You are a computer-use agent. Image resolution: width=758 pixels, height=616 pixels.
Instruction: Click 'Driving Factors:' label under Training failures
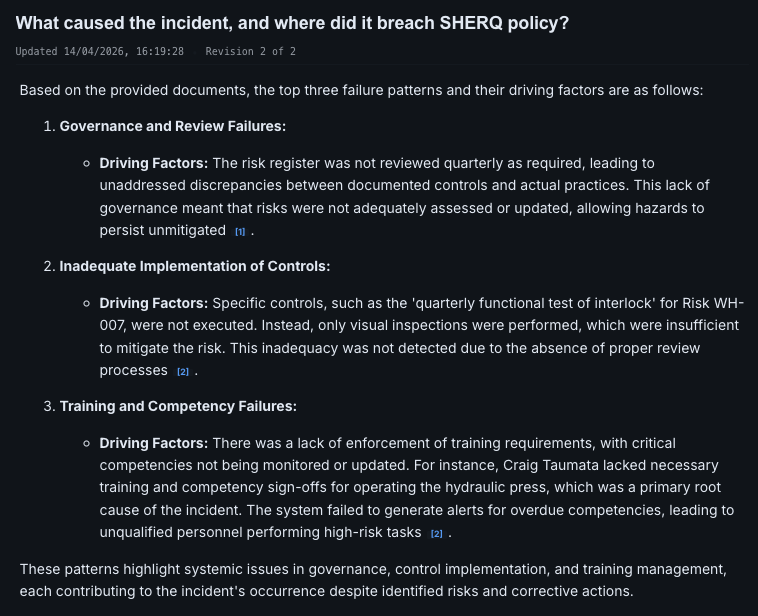[x=154, y=443]
